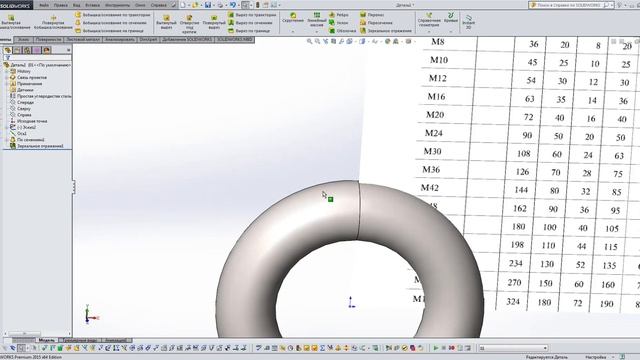Image resolution: width=640 pixels, height=360 pixels.
Task: Select Shell (Оболочка) tool
Action: 342,31
